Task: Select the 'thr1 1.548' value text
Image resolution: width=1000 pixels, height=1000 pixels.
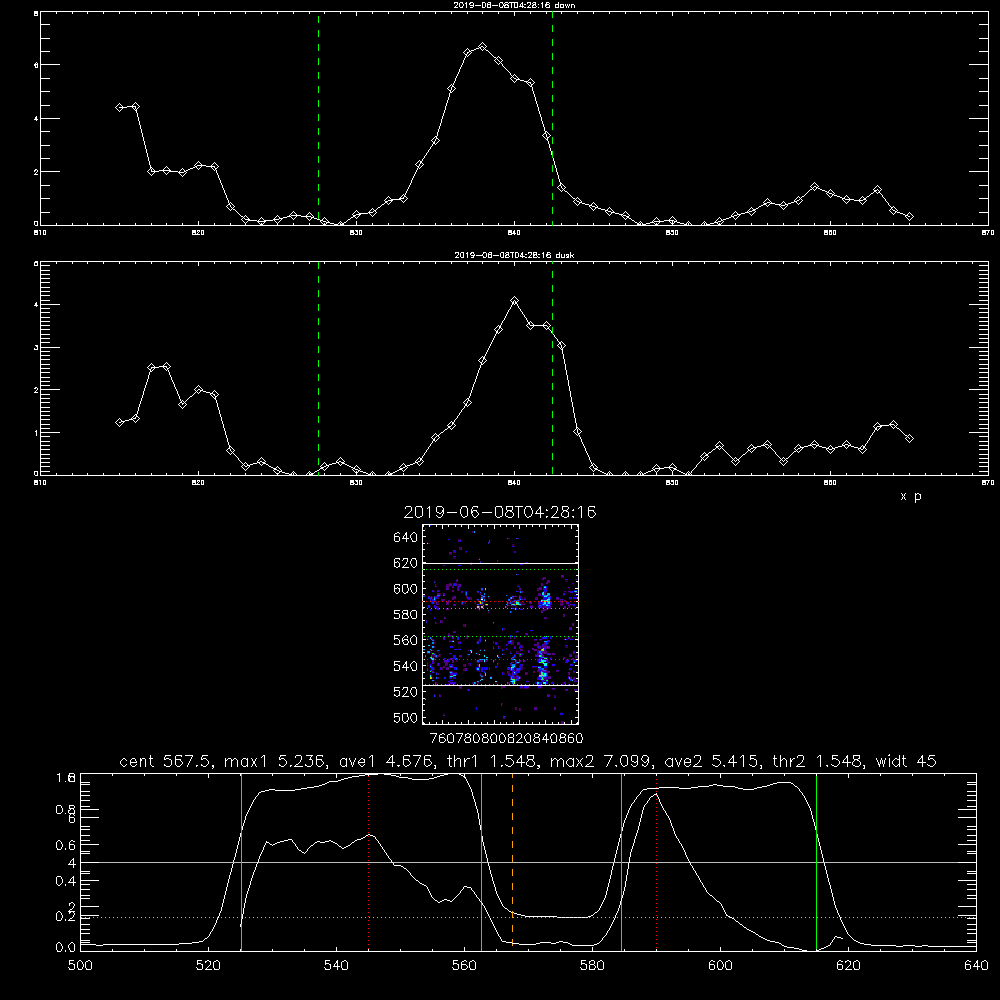Action: point(494,761)
